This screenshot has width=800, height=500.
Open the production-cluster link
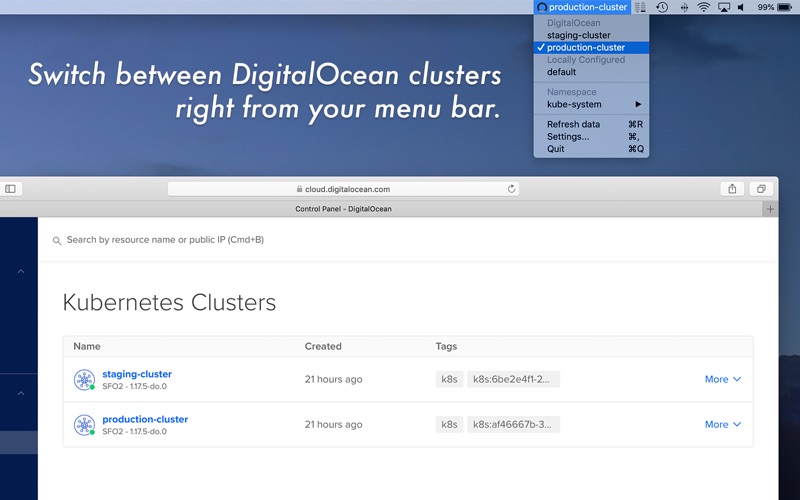145,419
